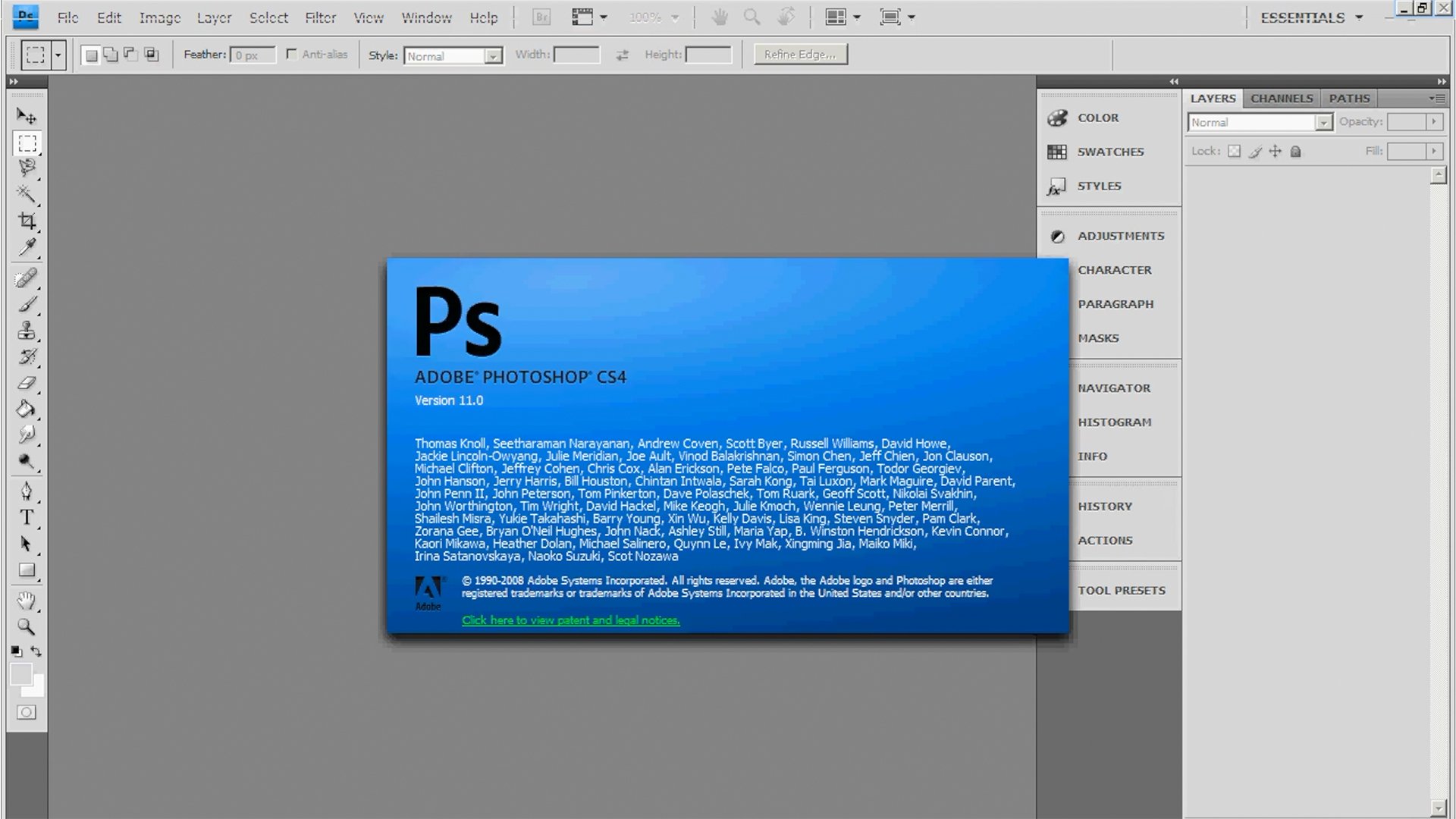This screenshot has height=819, width=1456.
Task: Select the Magic Wand tool
Action: click(27, 194)
